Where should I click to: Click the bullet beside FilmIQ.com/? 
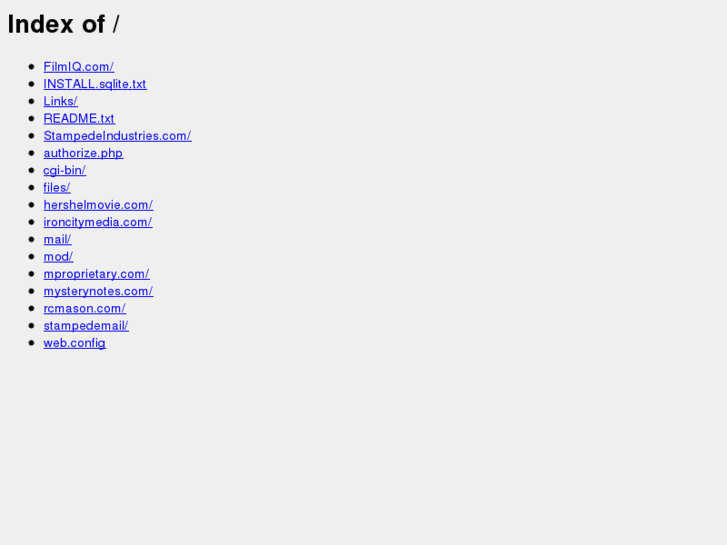(x=32, y=67)
